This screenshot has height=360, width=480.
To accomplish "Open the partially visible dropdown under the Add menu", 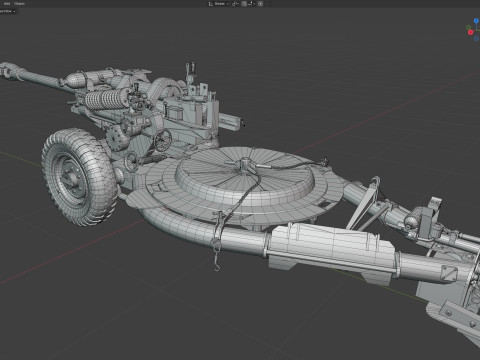I will (x=8, y=11).
